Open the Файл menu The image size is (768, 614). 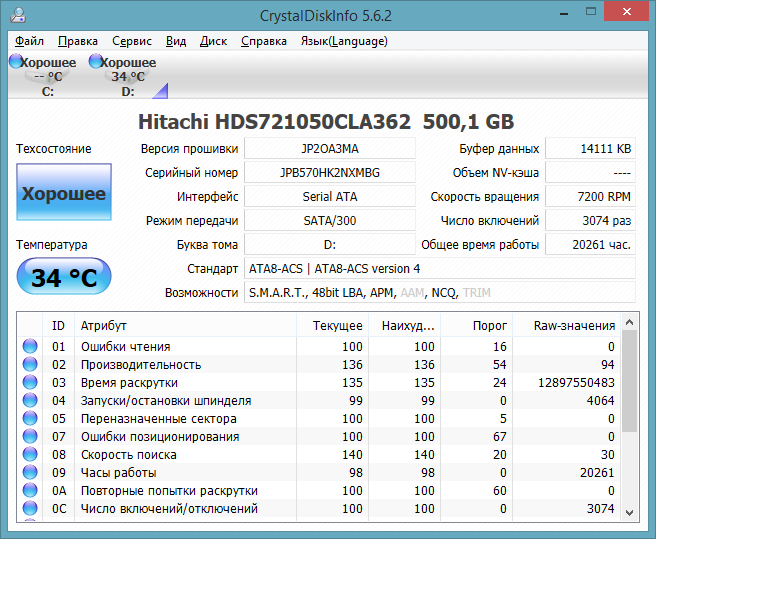pos(29,41)
